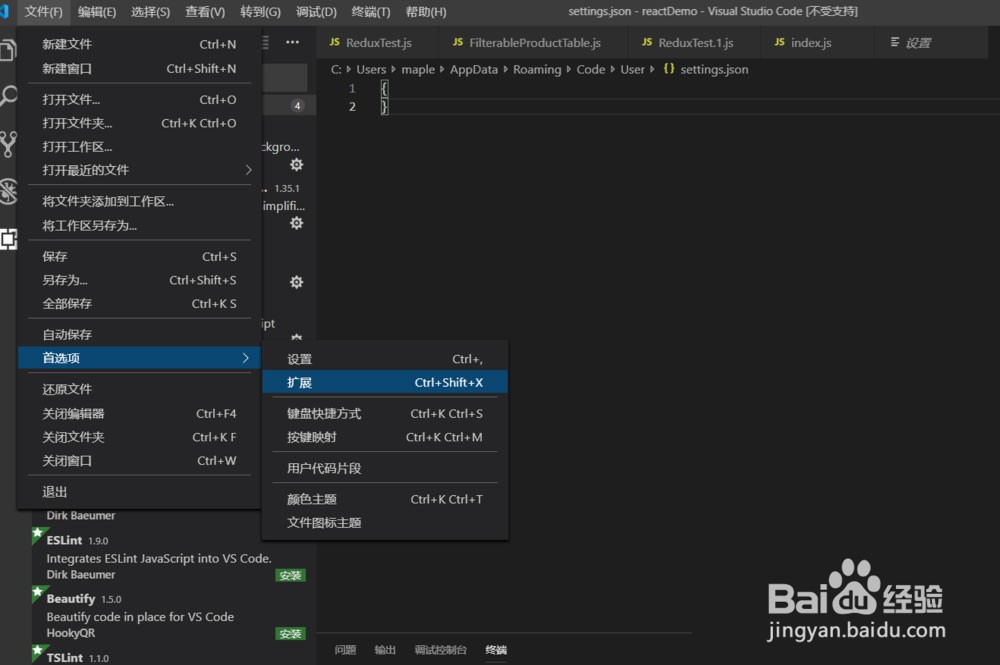Click the star badge on ESLint extension
Viewport: 1000px width, 665px height.
tap(38, 534)
